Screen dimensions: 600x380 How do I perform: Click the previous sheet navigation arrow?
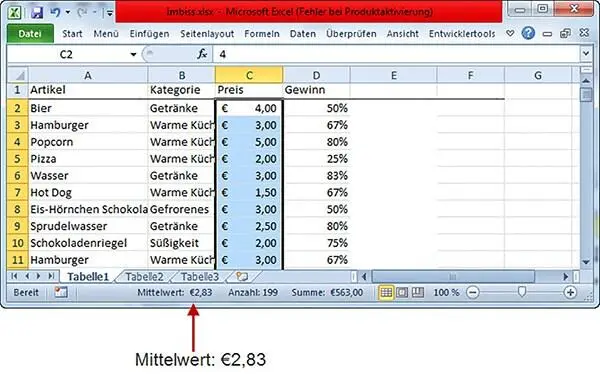pyautogui.click(x=27, y=276)
